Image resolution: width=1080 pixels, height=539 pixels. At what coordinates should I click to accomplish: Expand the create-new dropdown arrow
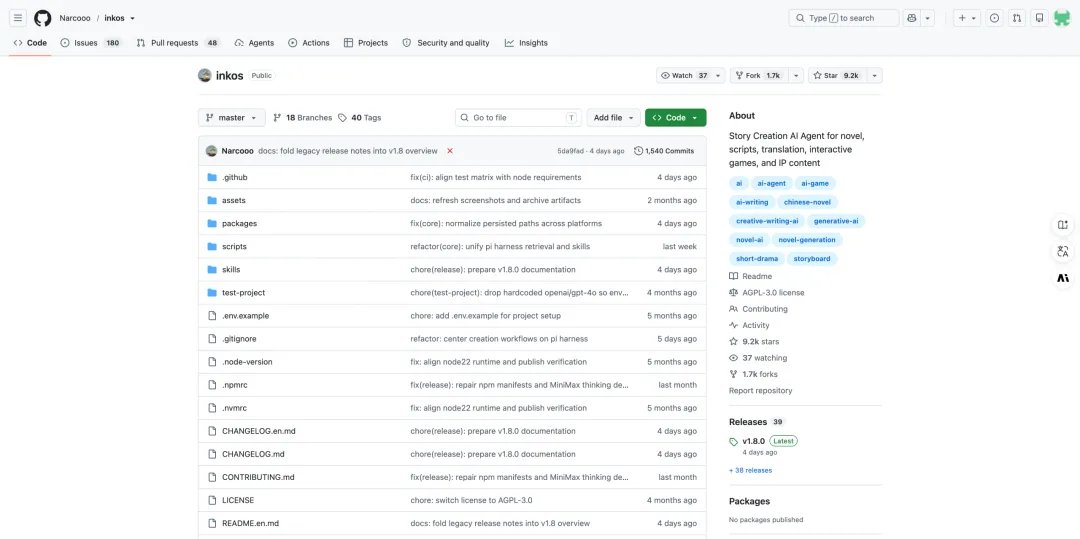[974, 19]
